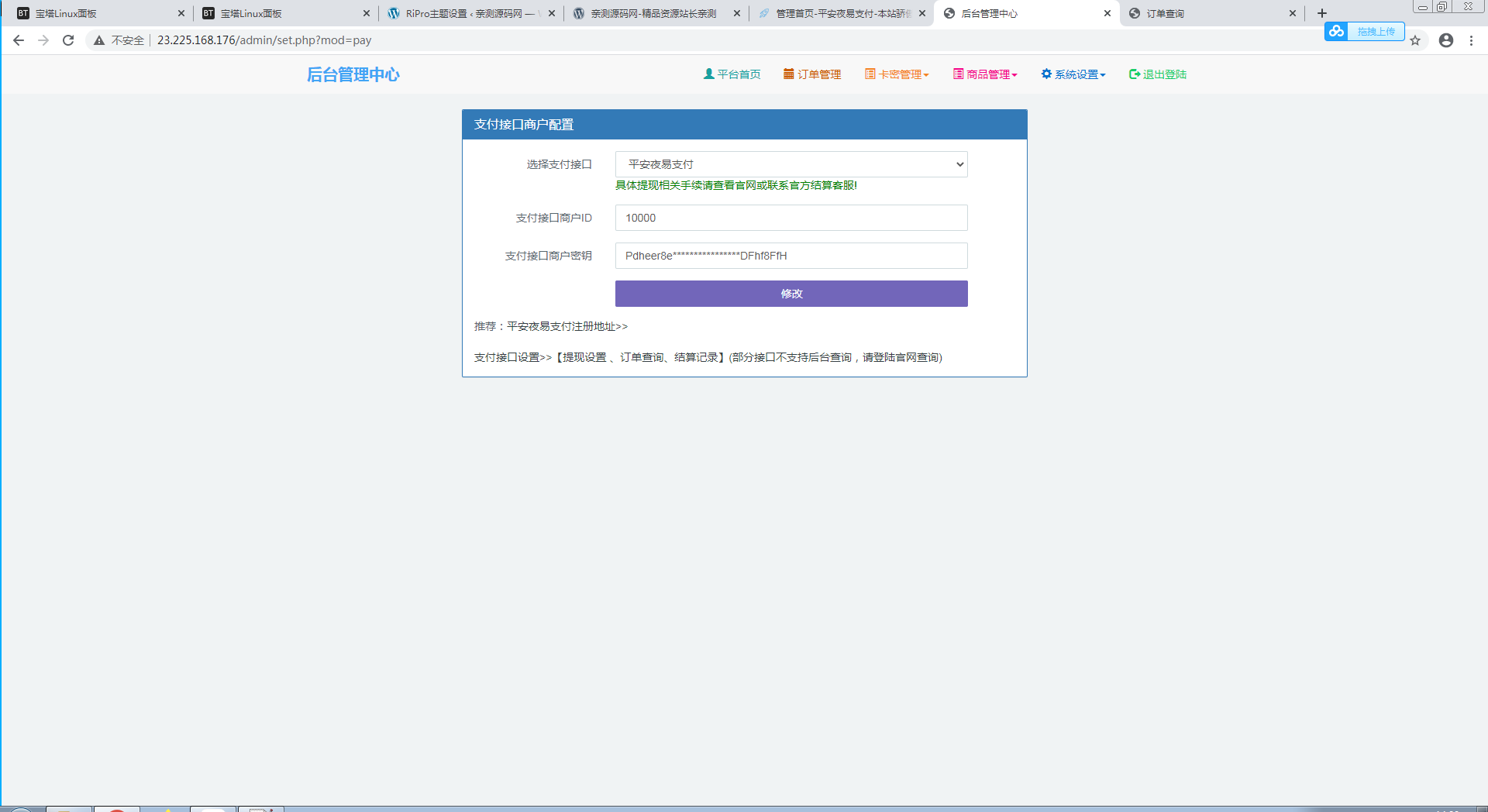1488x812 pixels.
Task: Click the 后台管理中心 site logo
Action: coord(353,74)
